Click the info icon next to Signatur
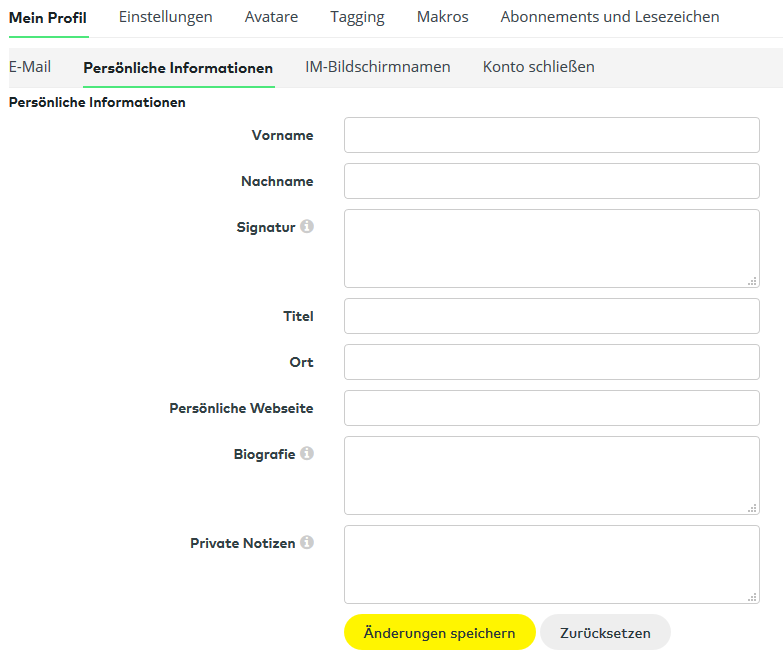 click(307, 227)
